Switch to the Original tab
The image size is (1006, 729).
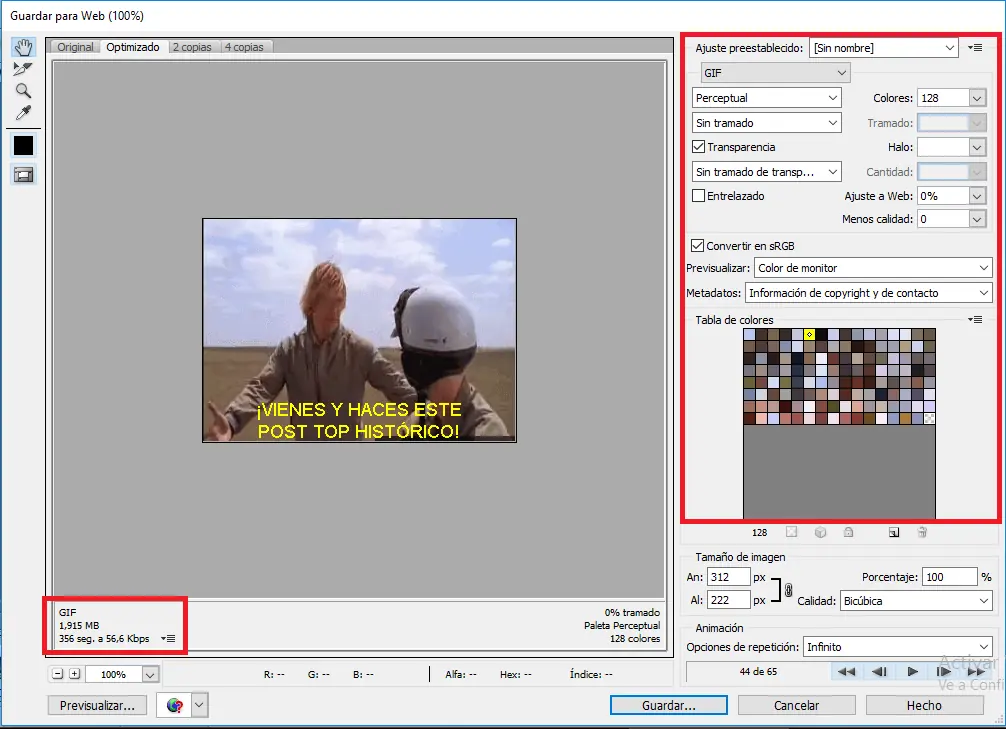coord(73,46)
